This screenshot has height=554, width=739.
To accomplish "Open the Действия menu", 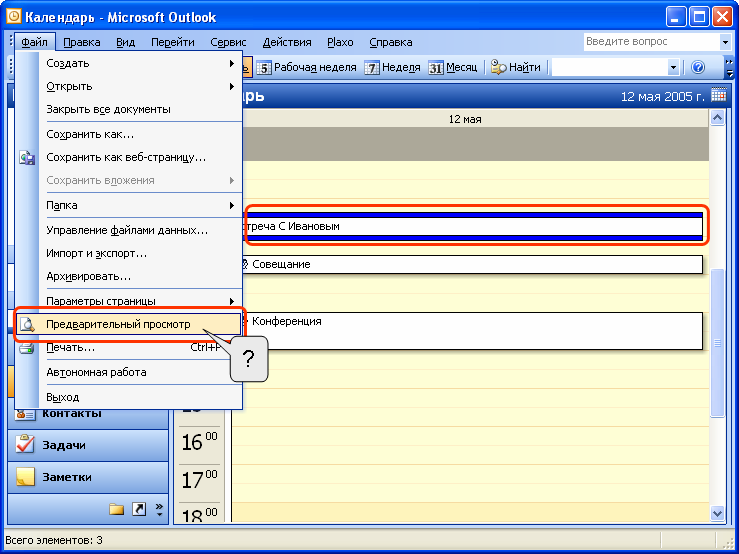I will pyautogui.click(x=287, y=42).
